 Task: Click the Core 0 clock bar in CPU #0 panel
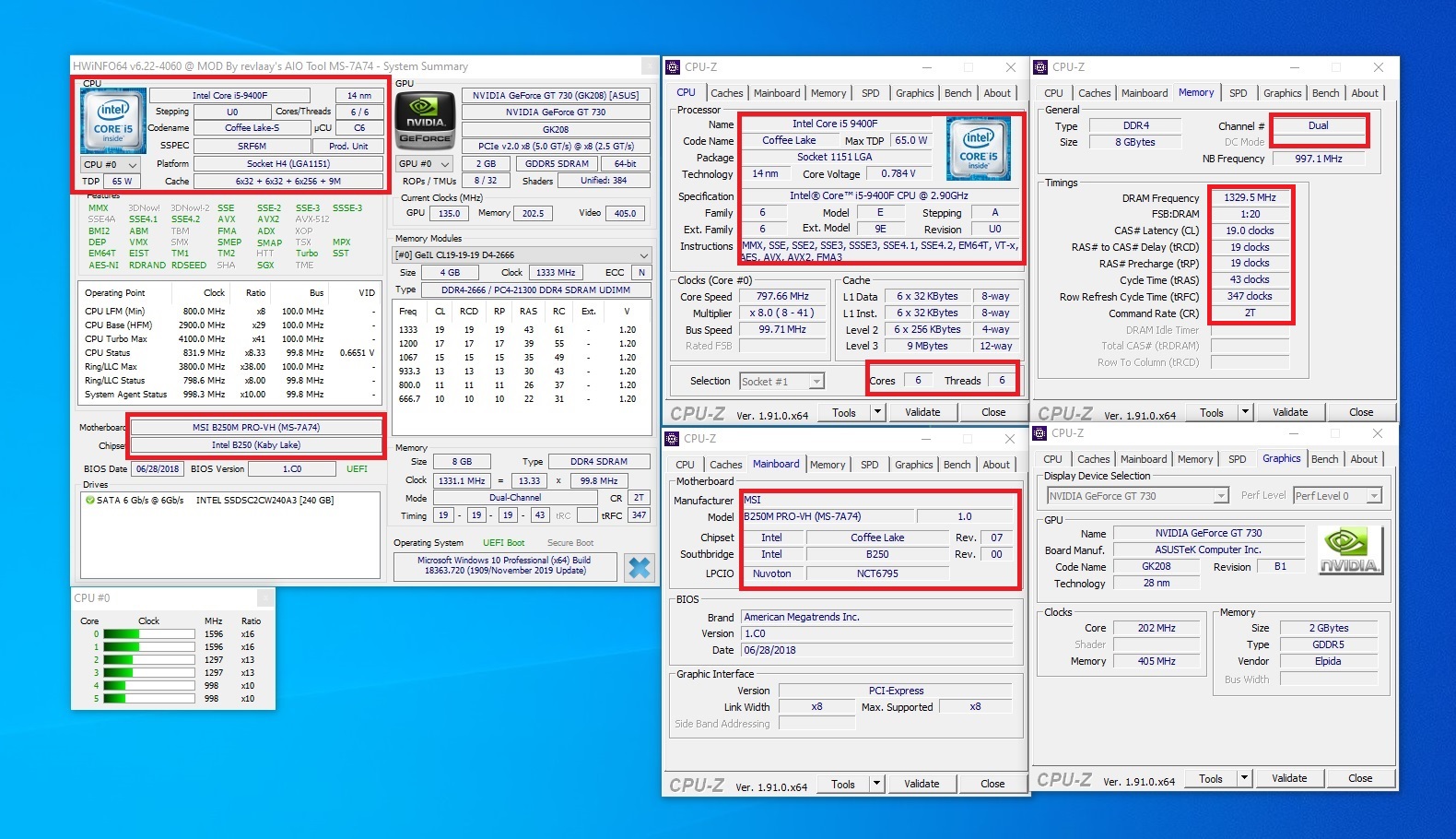click(148, 634)
